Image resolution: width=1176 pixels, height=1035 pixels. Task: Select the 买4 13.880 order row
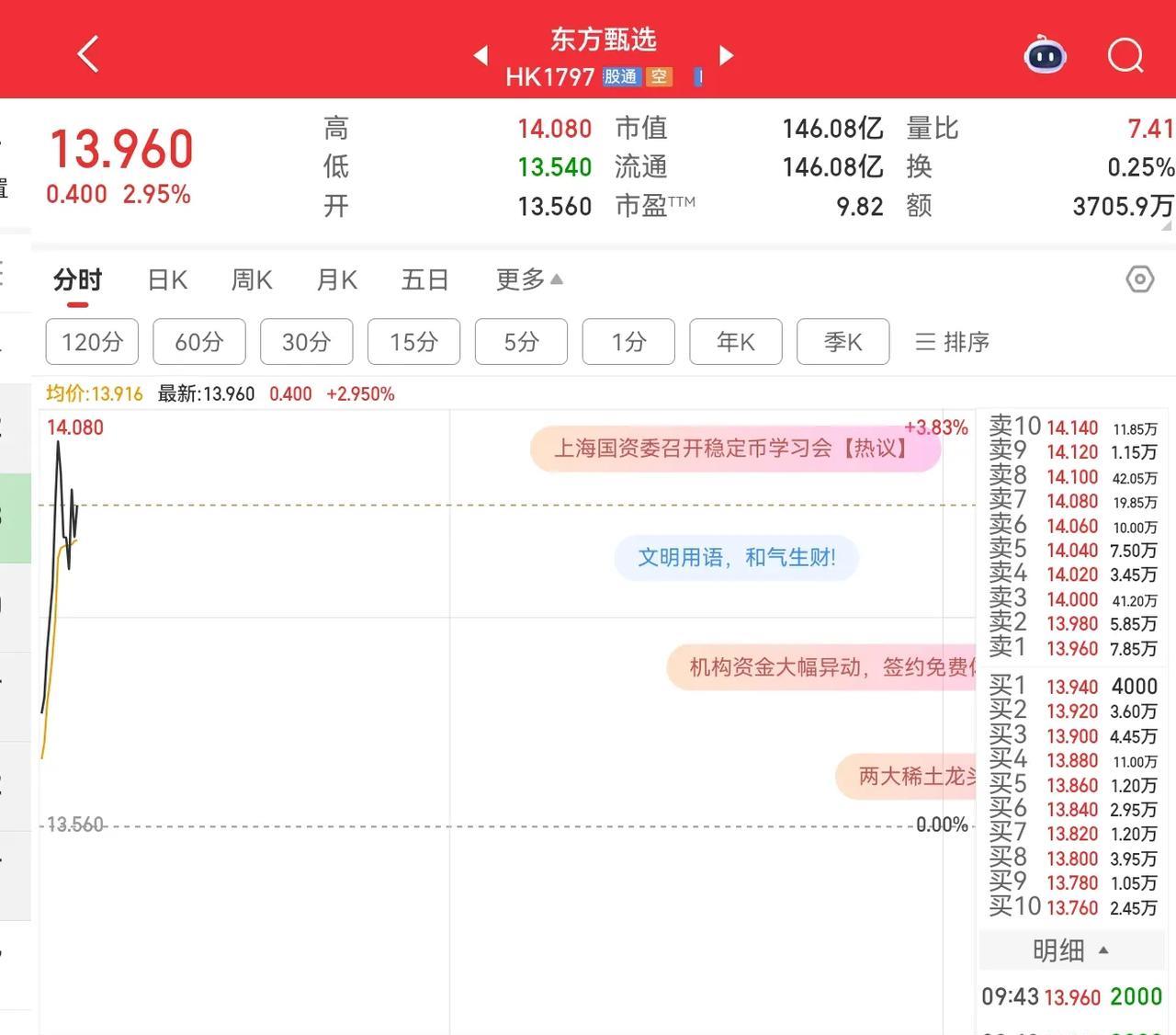coord(1073,760)
